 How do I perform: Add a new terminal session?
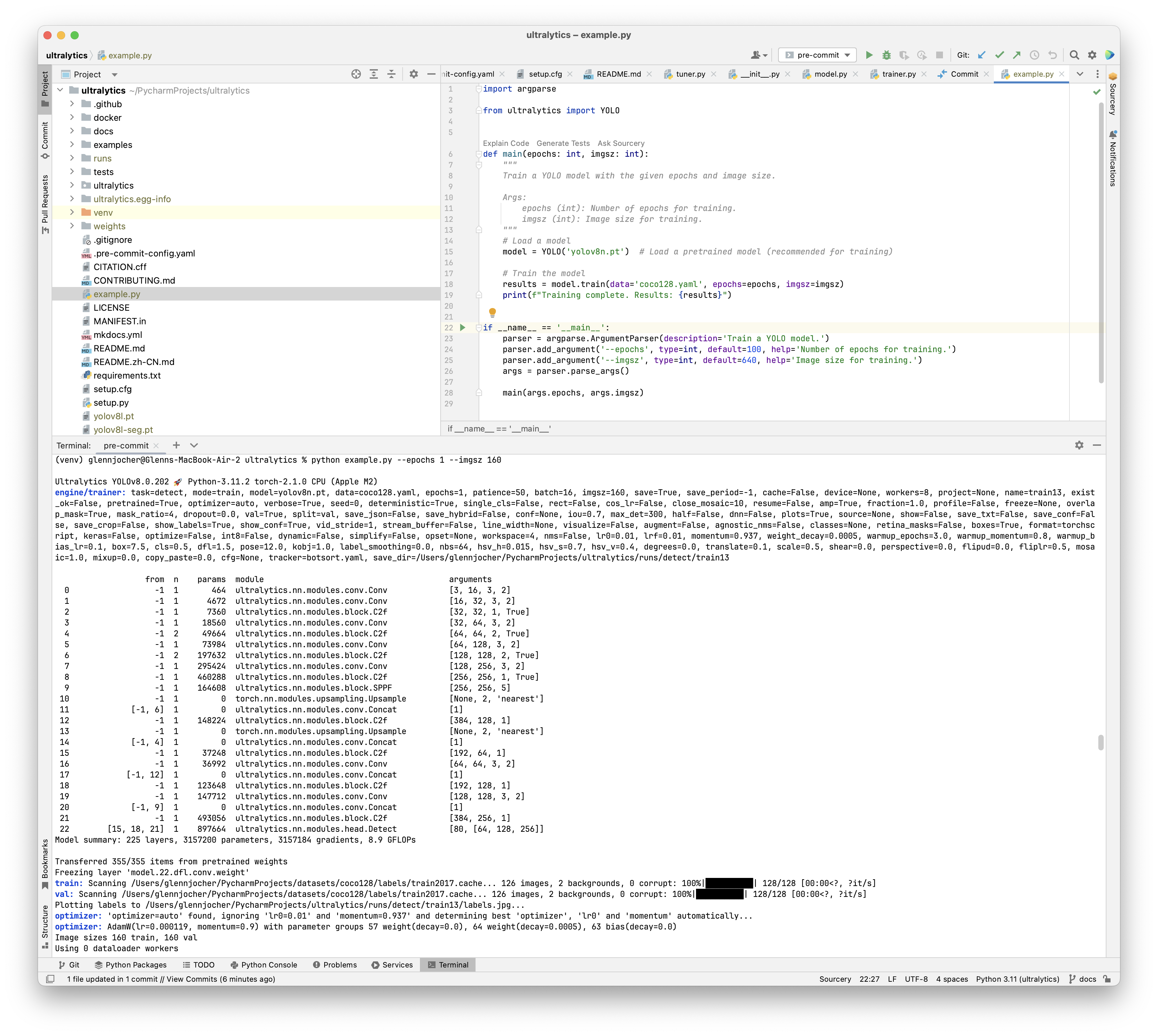[x=176, y=445]
